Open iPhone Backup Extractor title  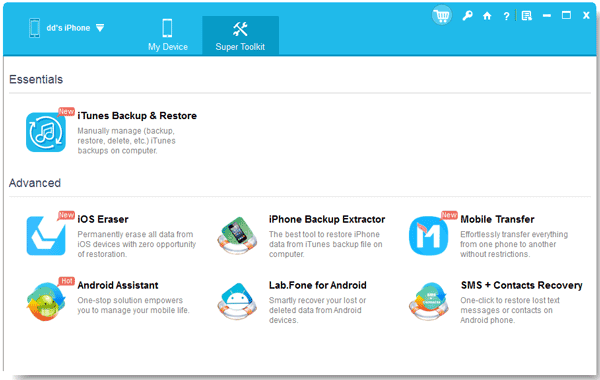pyautogui.click(x=327, y=219)
